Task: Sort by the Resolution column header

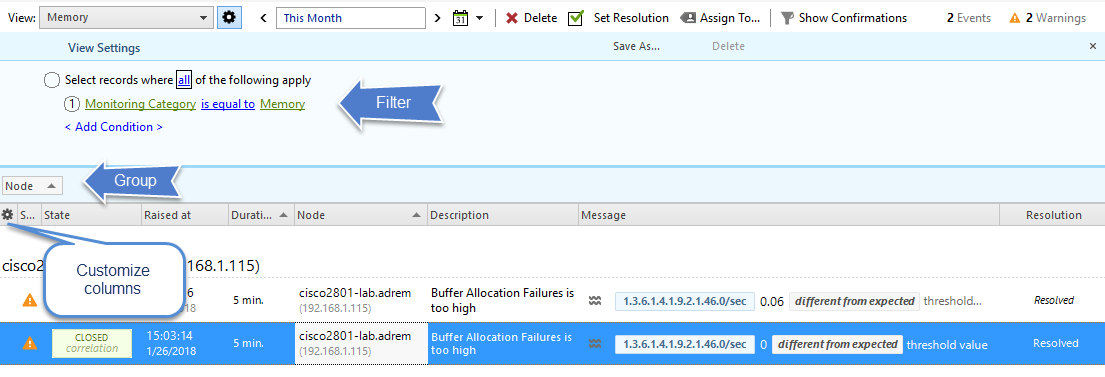Action: tap(1053, 215)
